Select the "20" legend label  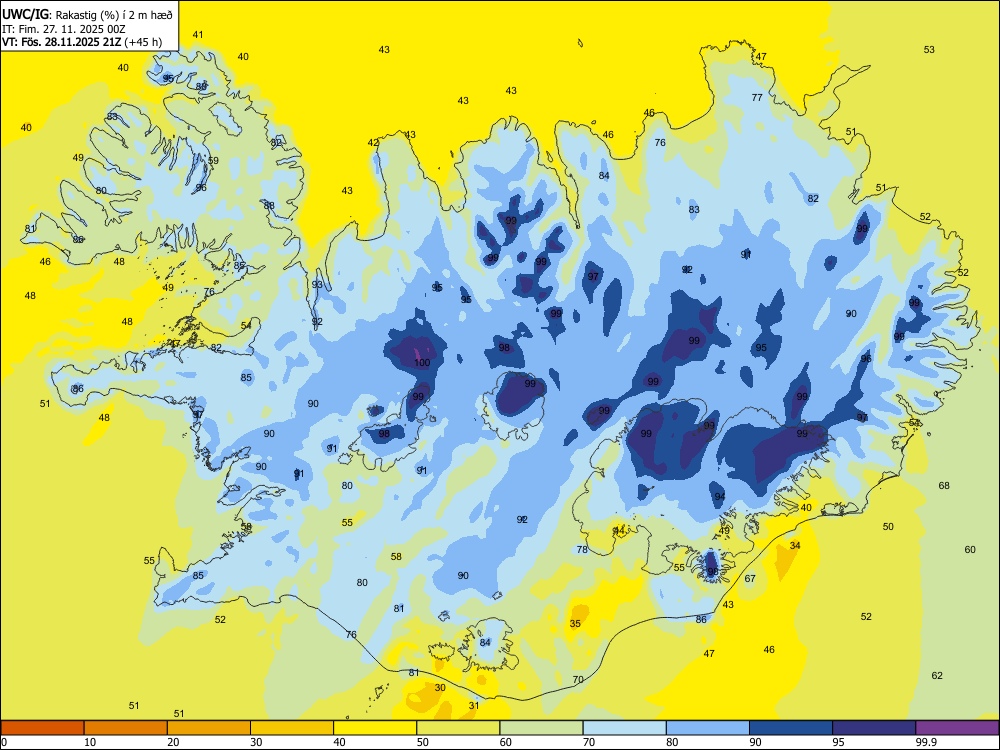pos(173,742)
